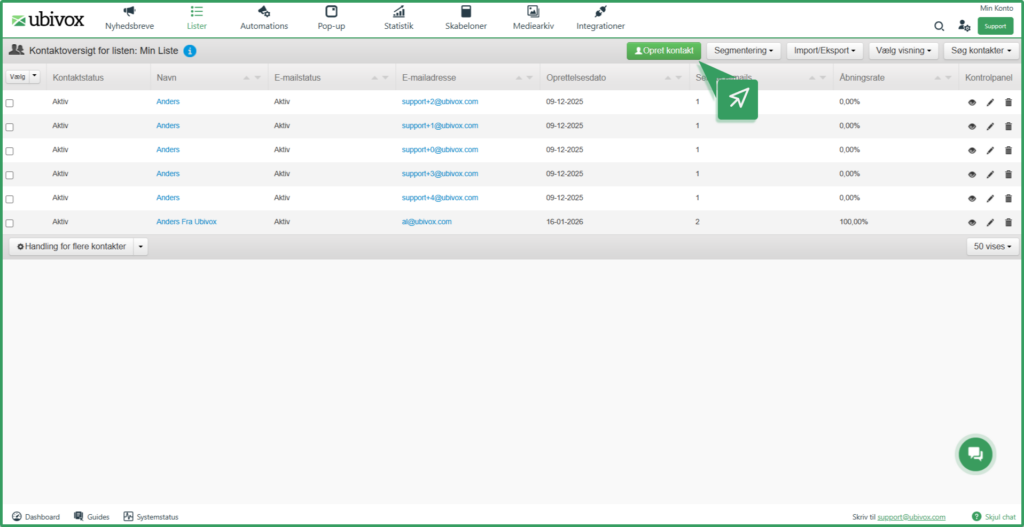The image size is (1024, 527).
Task: Click Skjul chat in footer
Action: 993,517
